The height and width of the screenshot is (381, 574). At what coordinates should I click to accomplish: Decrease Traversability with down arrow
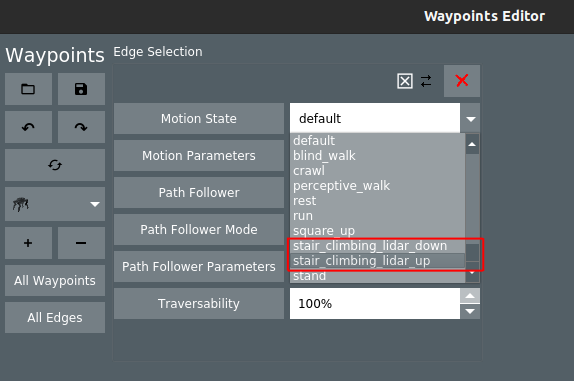(470, 311)
